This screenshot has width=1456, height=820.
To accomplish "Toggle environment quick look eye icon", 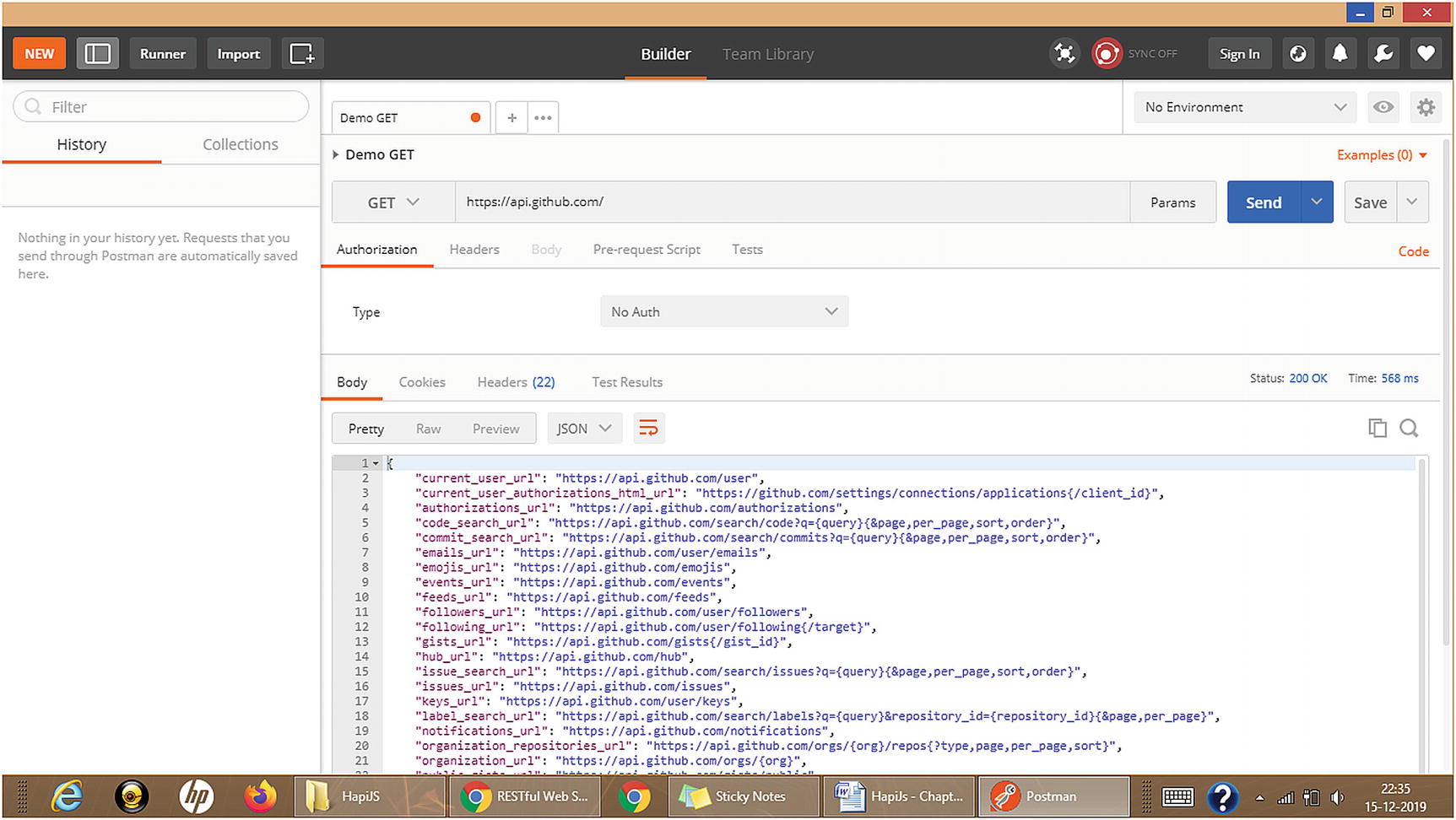I will click(1383, 107).
